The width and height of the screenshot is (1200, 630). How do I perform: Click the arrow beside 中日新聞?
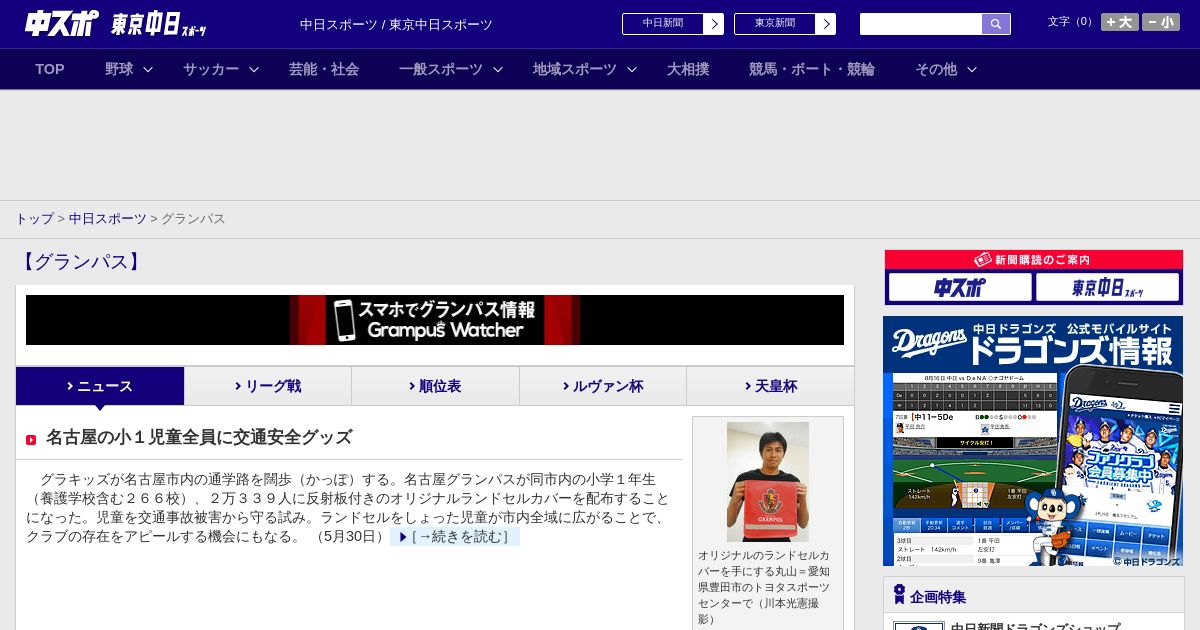coord(713,24)
